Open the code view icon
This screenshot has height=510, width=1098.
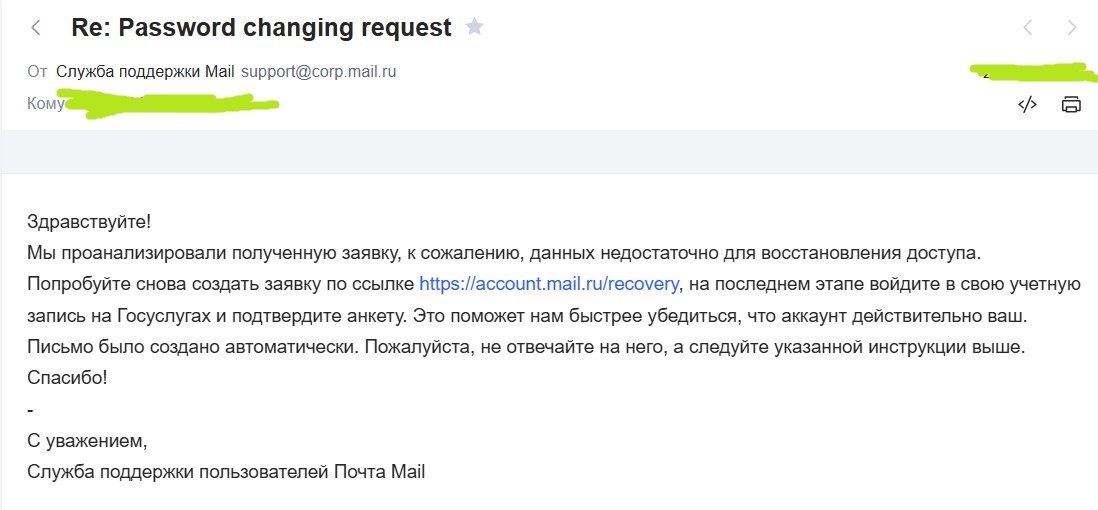1027,104
